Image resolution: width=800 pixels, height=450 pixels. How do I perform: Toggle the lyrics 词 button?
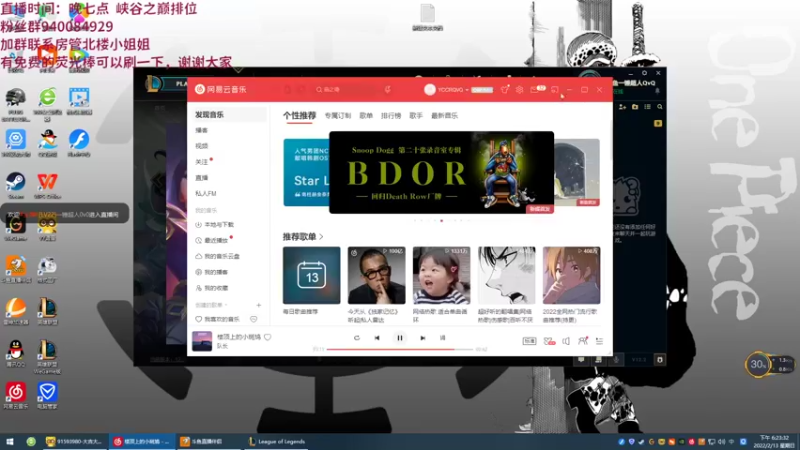pyautogui.click(x=442, y=338)
